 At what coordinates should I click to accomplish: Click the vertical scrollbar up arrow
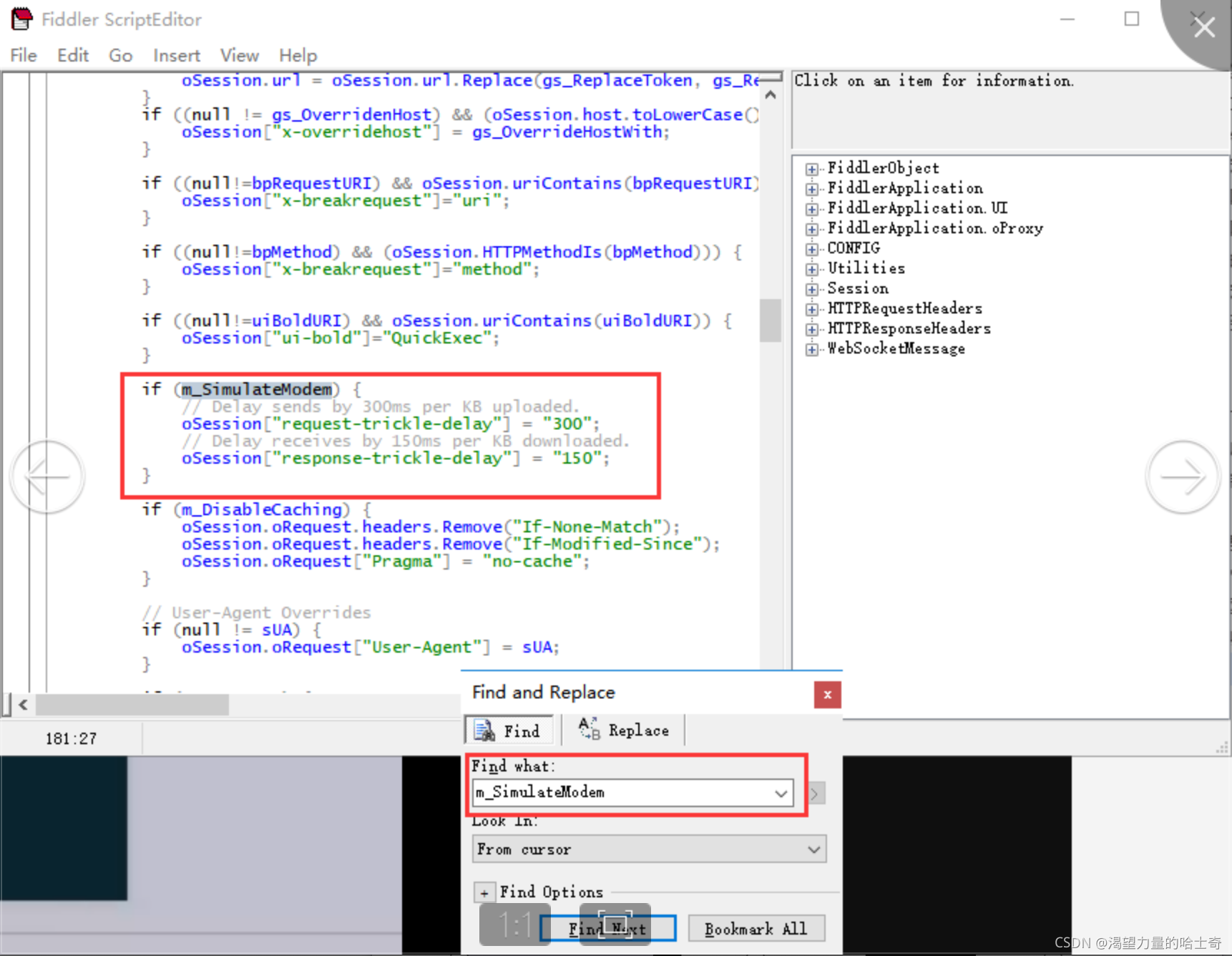click(x=771, y=94)
